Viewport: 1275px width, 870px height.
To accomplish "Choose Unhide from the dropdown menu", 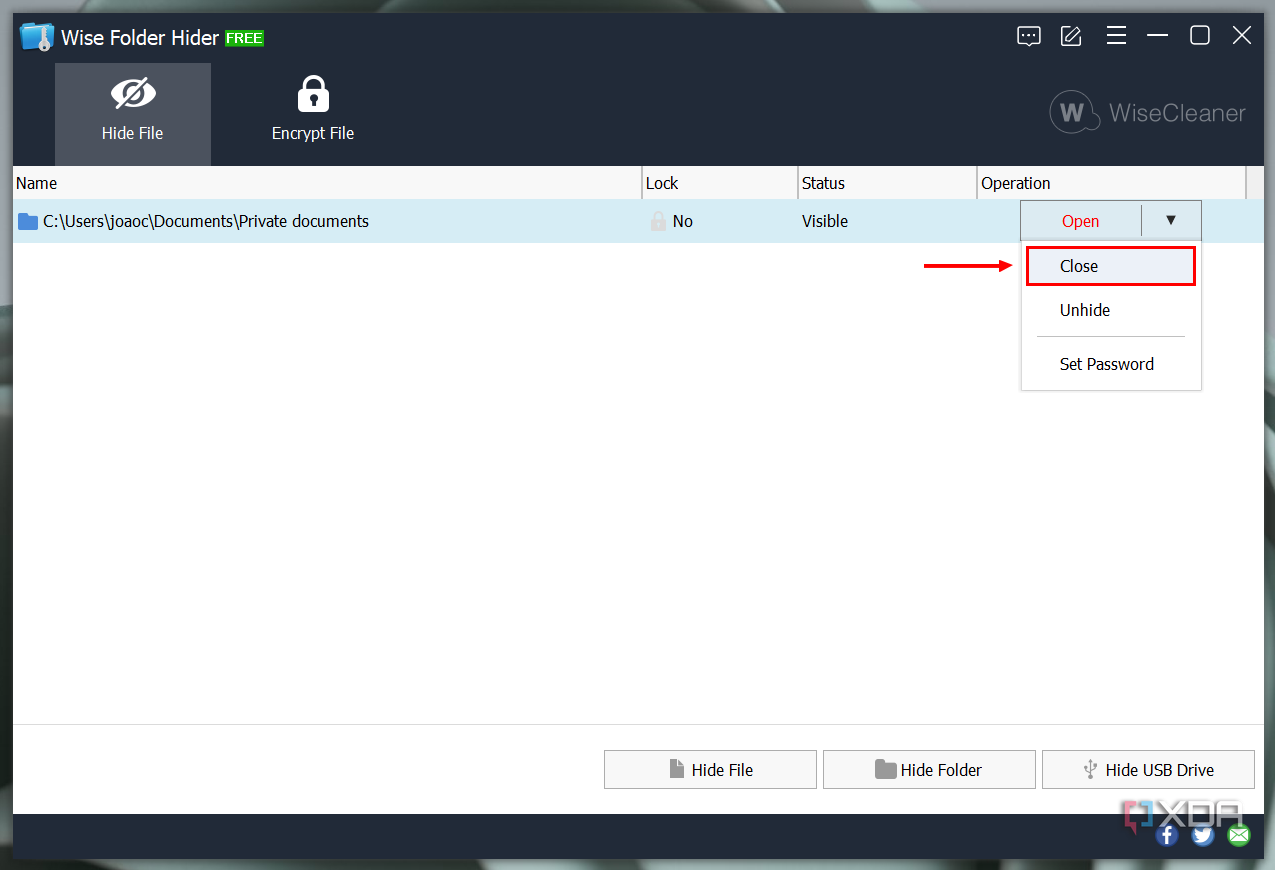I will coord(1084,310).
